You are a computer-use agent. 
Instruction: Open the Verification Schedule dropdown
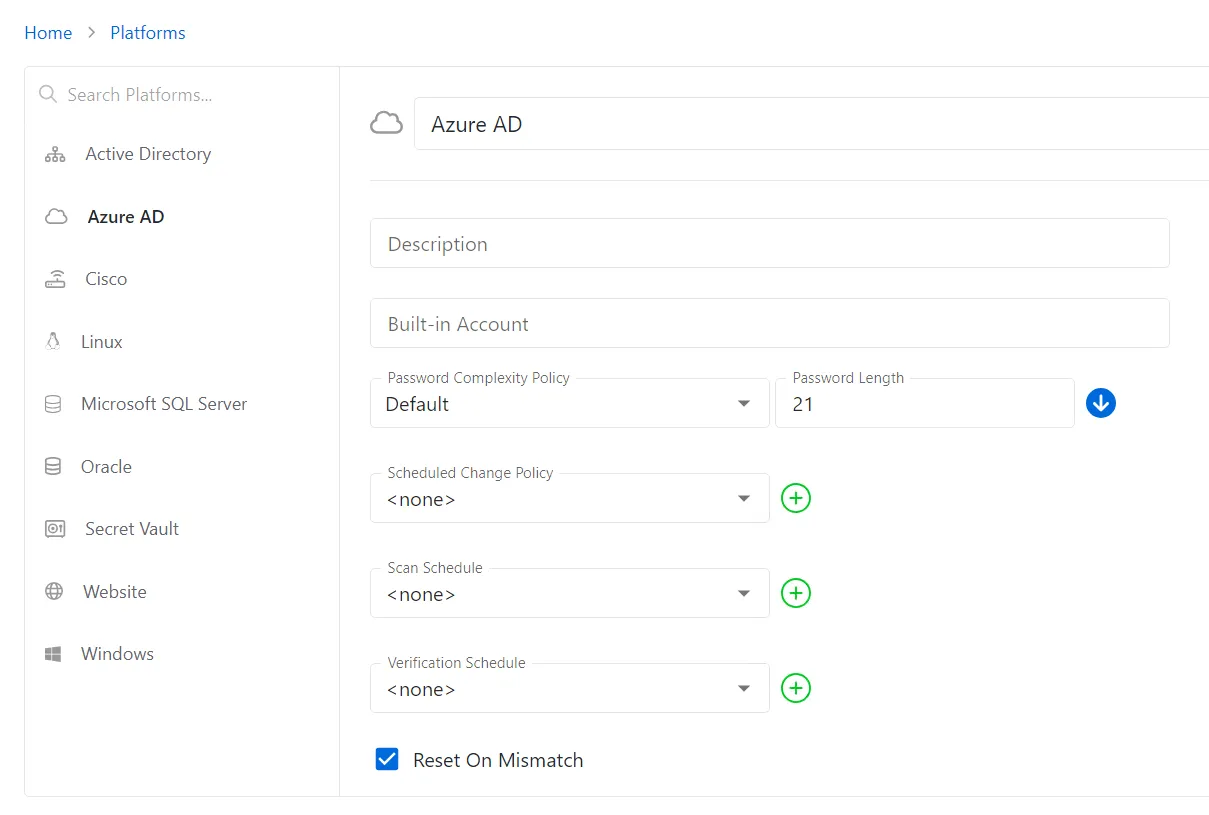[x=743, y=688]
